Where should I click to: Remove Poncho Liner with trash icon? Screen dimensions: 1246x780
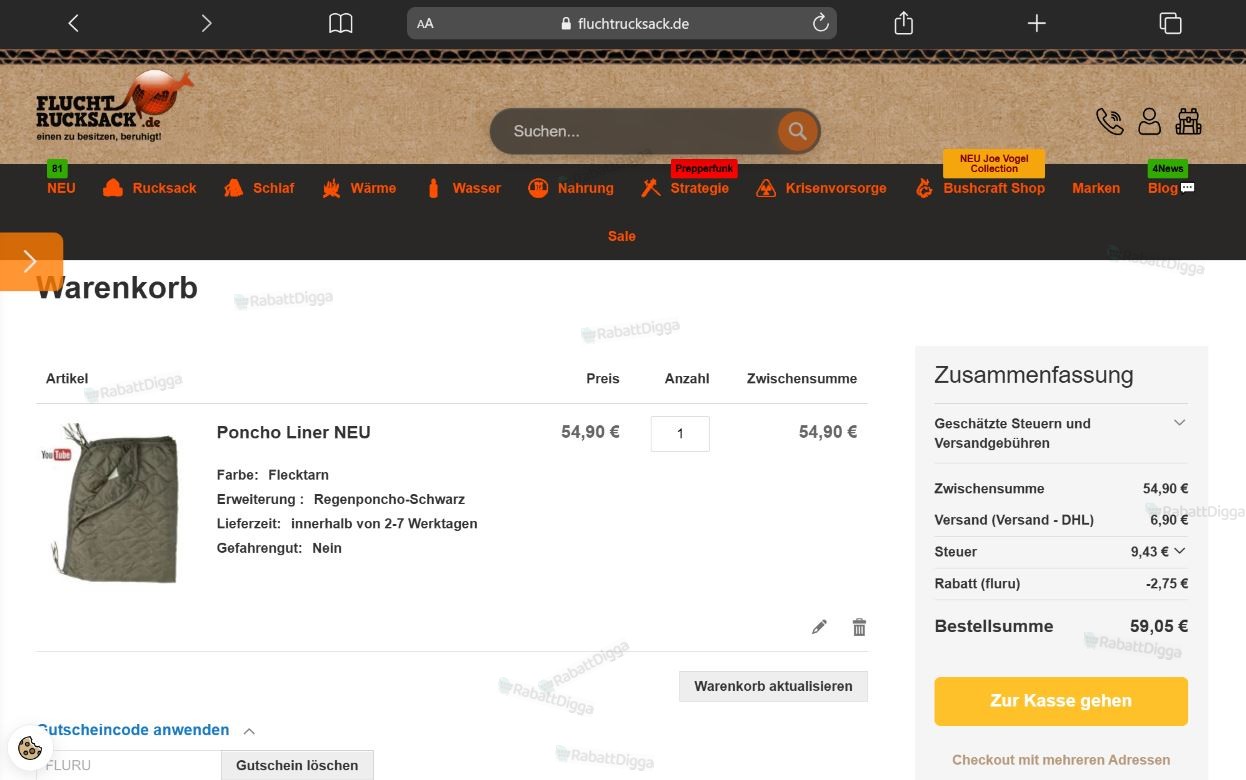point(859,627)
